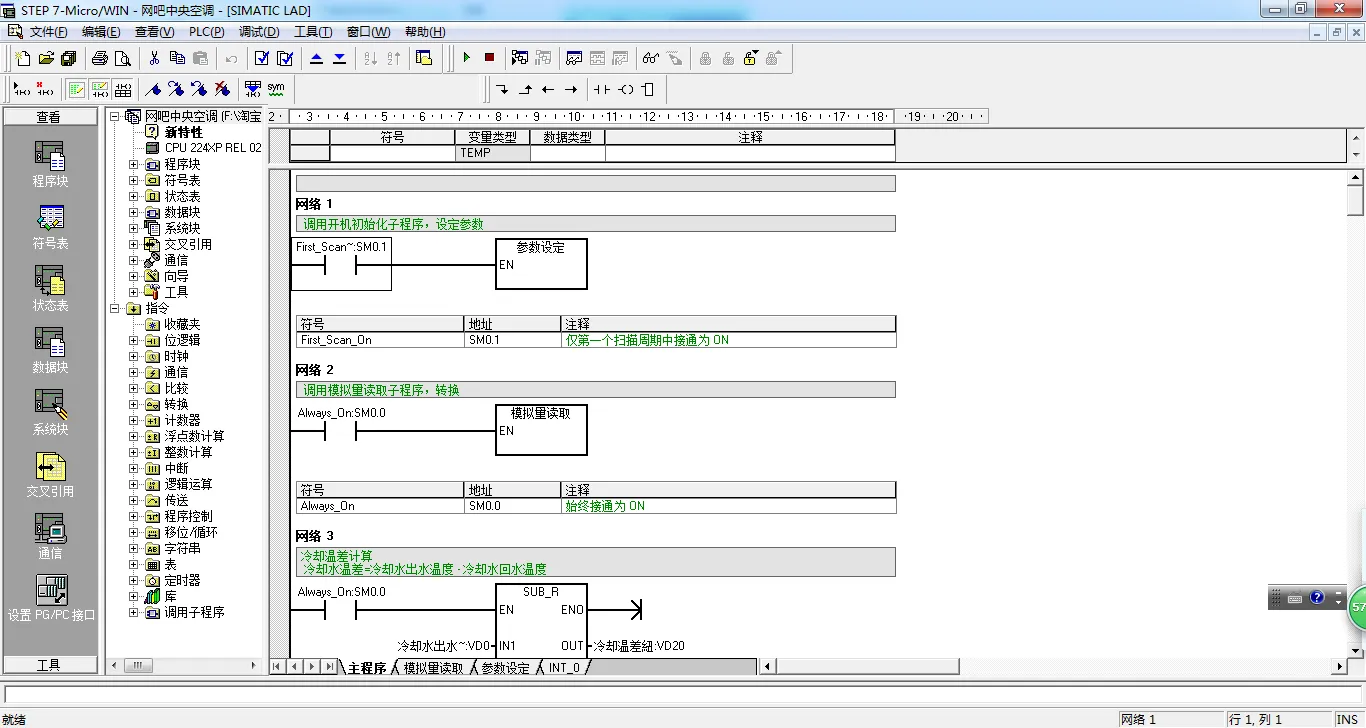The height and width of the screenshot is (728, 1366).
Task: Open the 调试(D) menu
Action: [x=258, y=32]
